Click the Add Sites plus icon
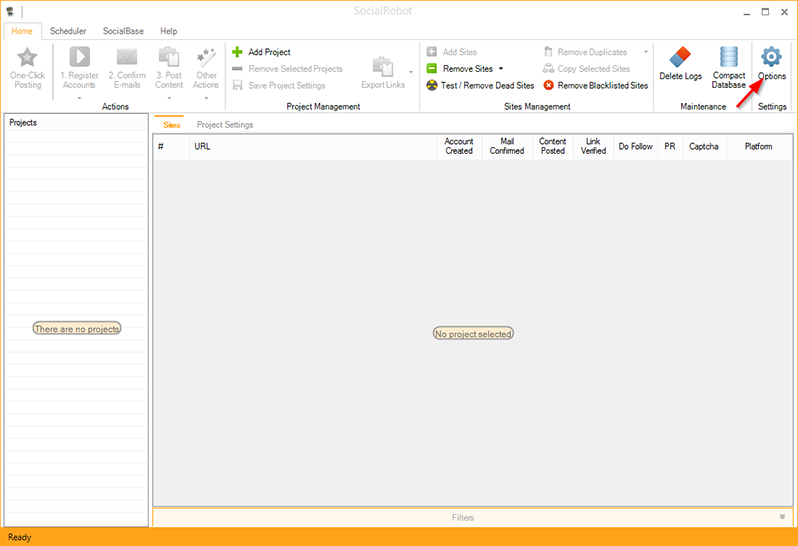This screenshot has height=546, width=798. point(432,52)
